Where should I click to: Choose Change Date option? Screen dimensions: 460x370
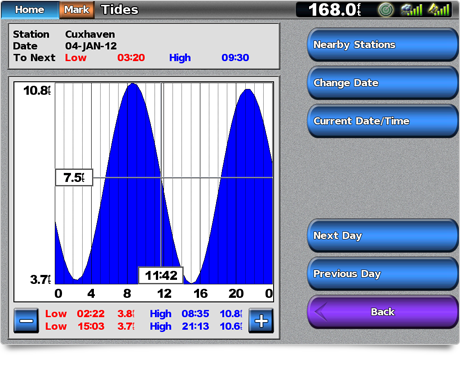[x=383, y=83]
